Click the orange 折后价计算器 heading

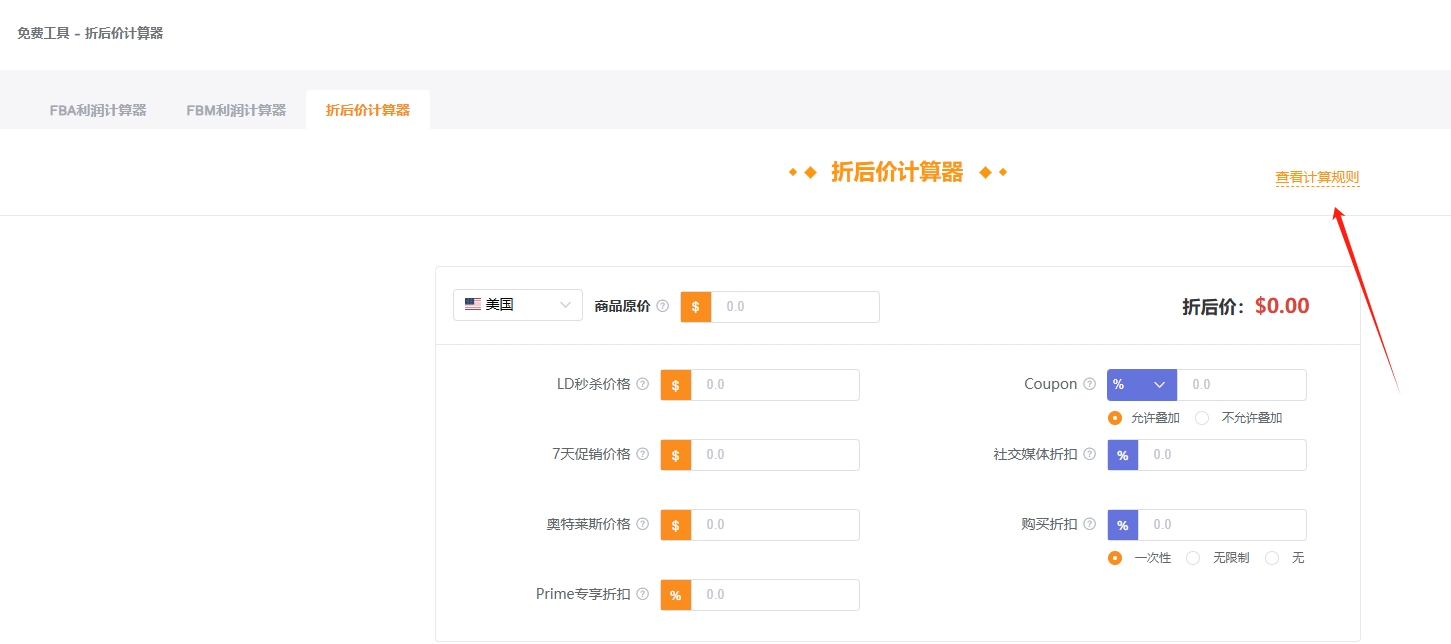pos(897,173)
